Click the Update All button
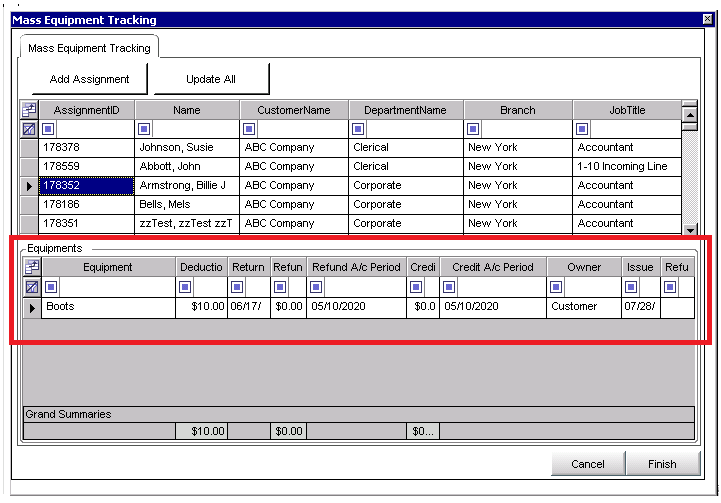The image size is (721, 503). click(x=211, y=79)
